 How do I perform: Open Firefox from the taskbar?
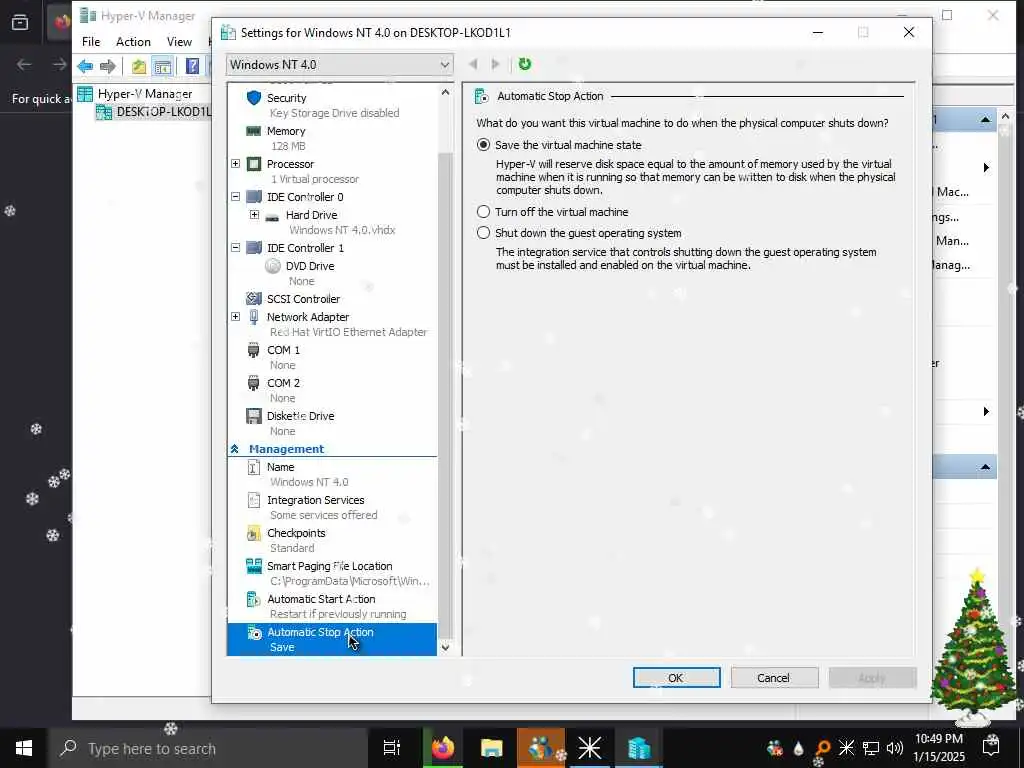(443, 748)
